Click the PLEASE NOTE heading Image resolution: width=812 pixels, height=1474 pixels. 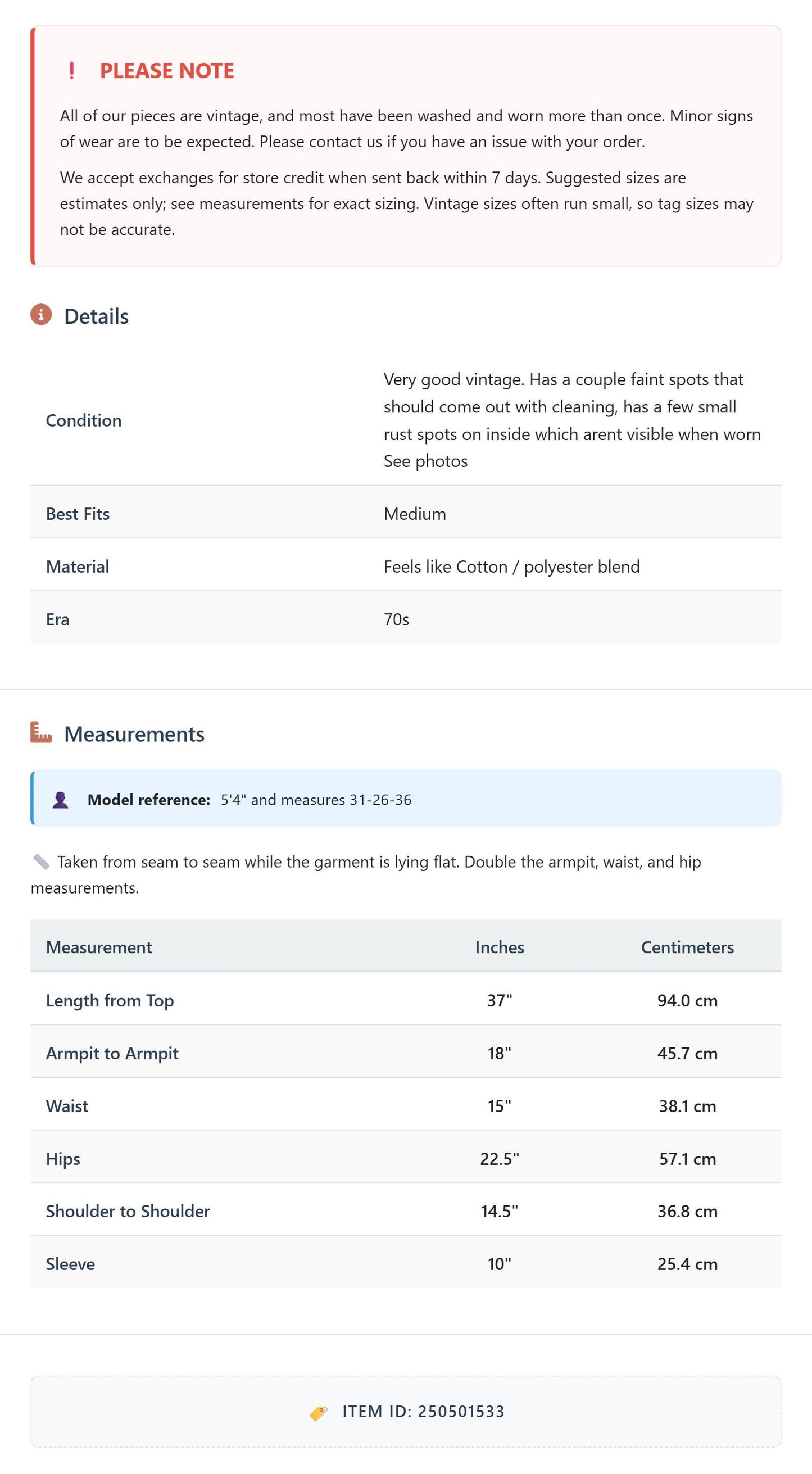click(167, 71)
